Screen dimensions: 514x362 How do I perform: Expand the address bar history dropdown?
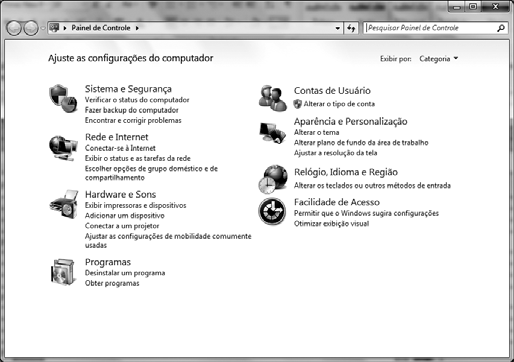338,28
